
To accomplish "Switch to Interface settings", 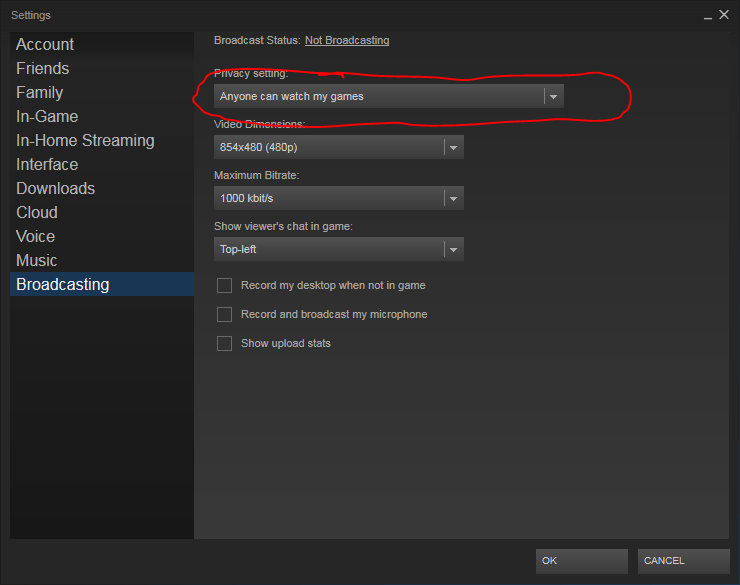I will pos(101,165).
